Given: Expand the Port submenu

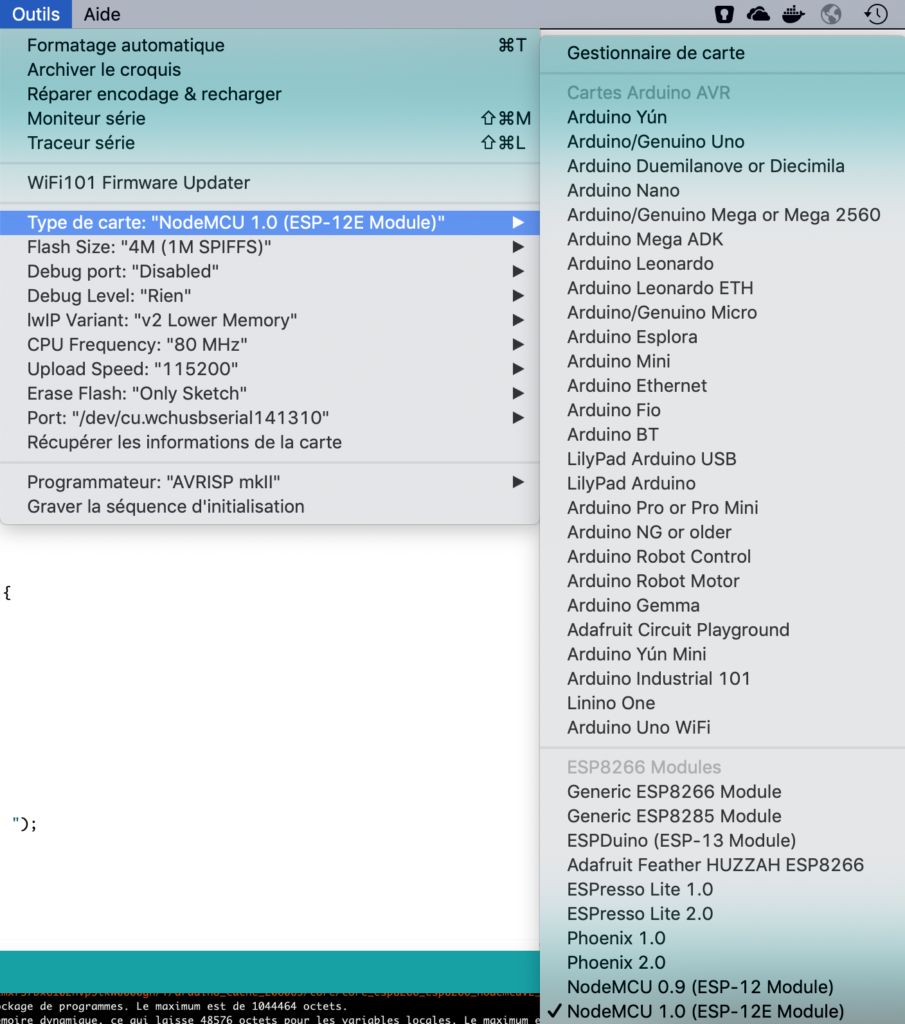Looking at the screenshot, I should (x=270, y=418).
